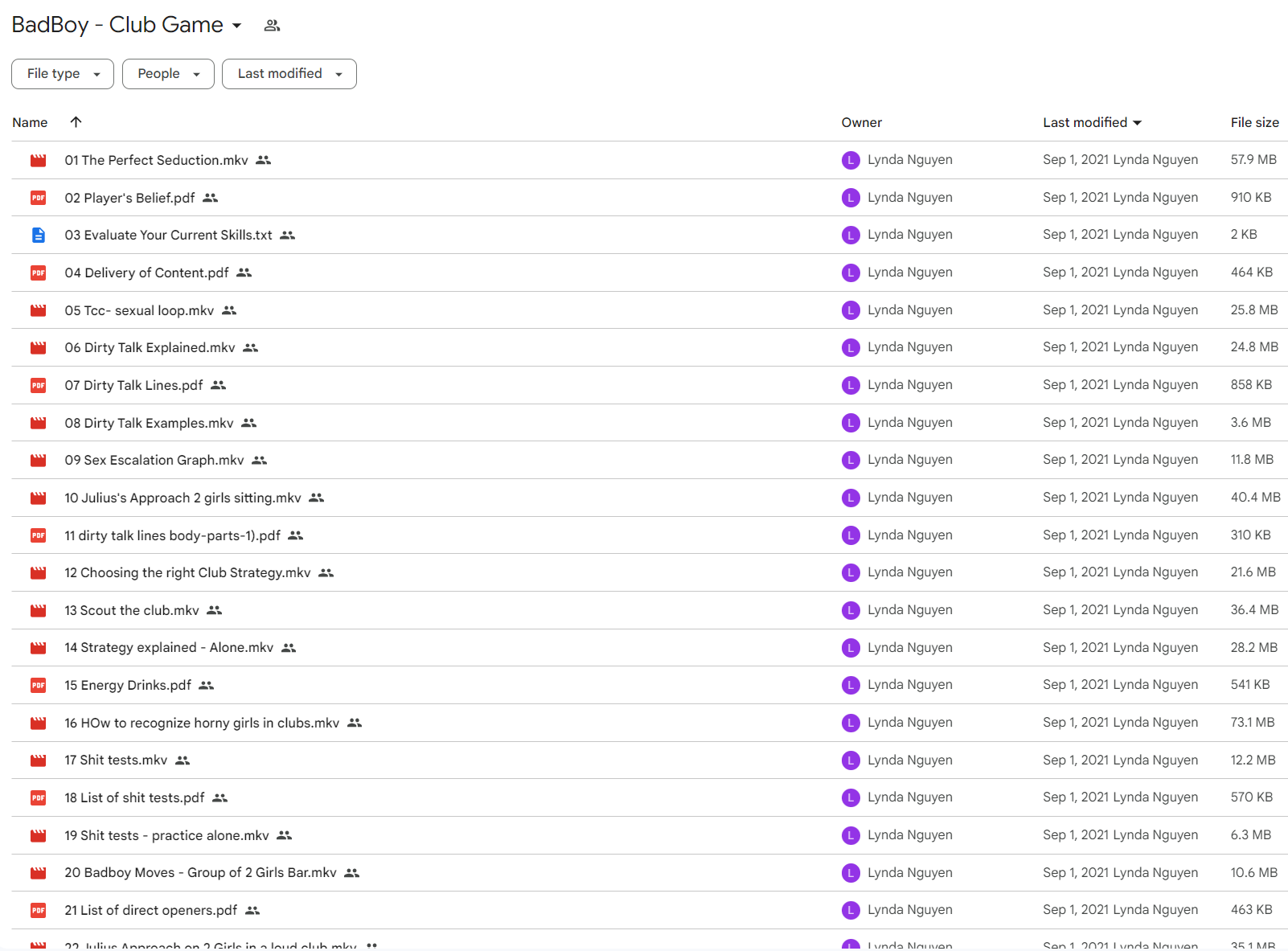Screen dimensions: 1288x951
Task: Click owner avatar in the 01 The Perfect Seduction row
Action: click(x=851, y=160)
